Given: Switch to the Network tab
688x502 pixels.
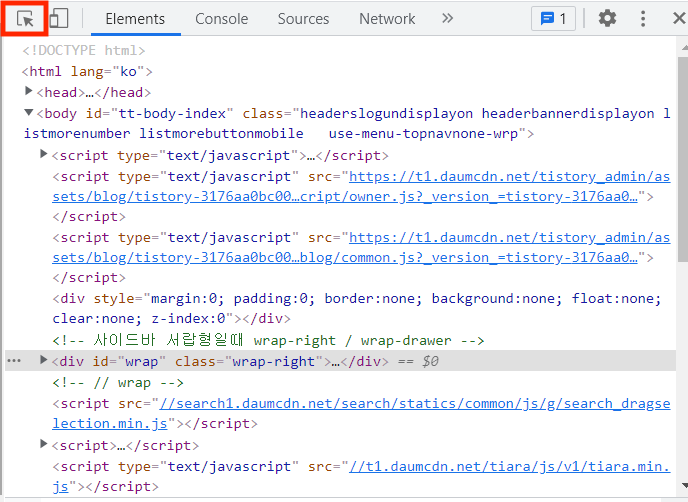Looking at the screenshot, I should [x=387, y=19].
